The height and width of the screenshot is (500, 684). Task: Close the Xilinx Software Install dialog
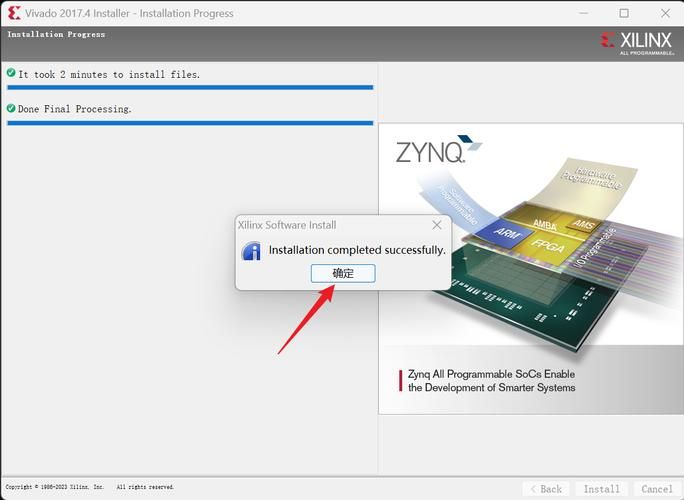click(437, 225)
